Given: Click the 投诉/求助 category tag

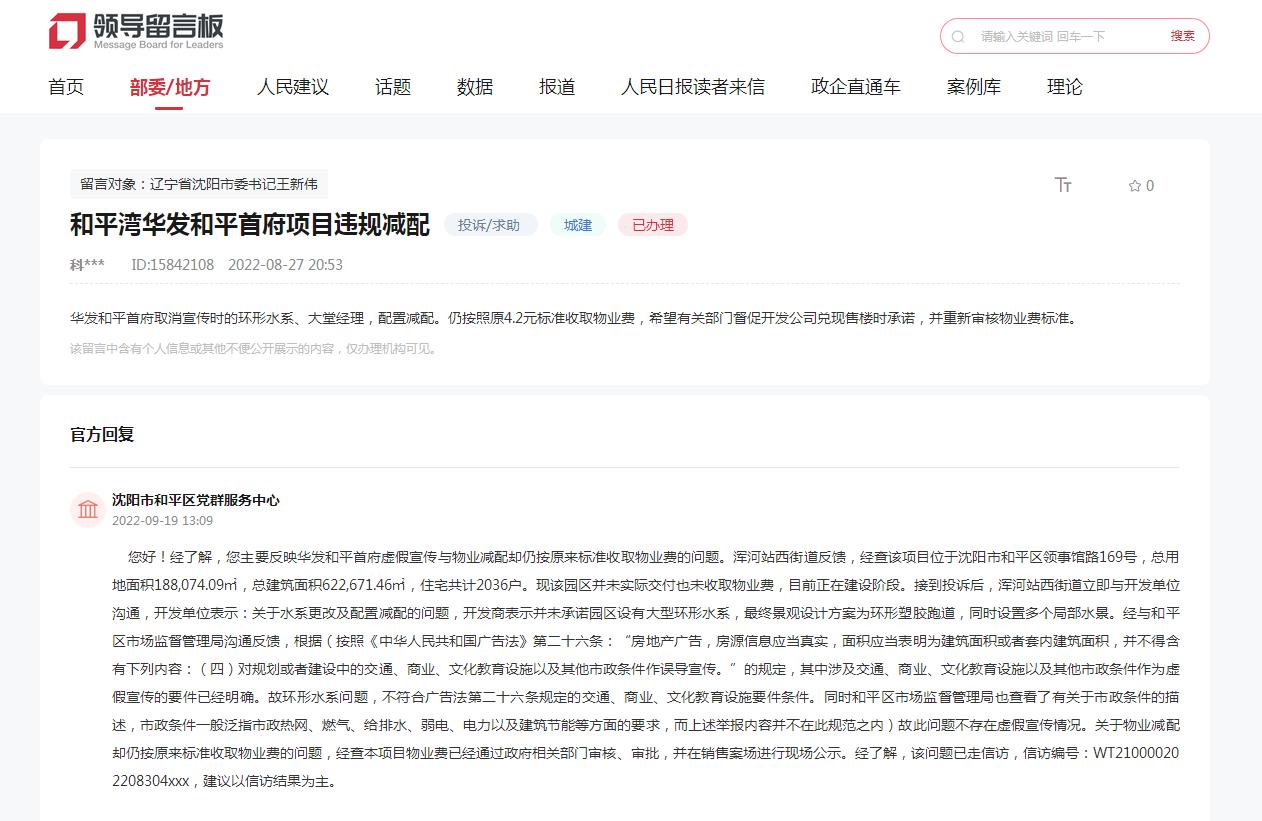Looking at the screenshot, I should [490, 225].
